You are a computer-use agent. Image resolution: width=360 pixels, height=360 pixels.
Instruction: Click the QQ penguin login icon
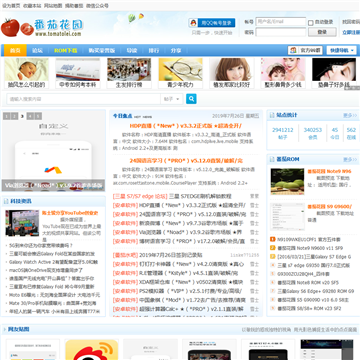coord(193,23)
